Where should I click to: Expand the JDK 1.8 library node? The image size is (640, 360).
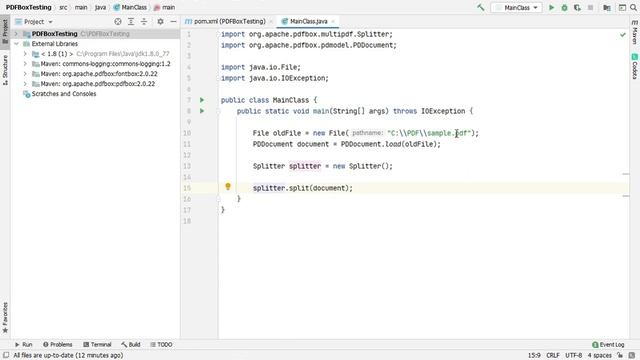pyautogui.click(x=25, y=54)
